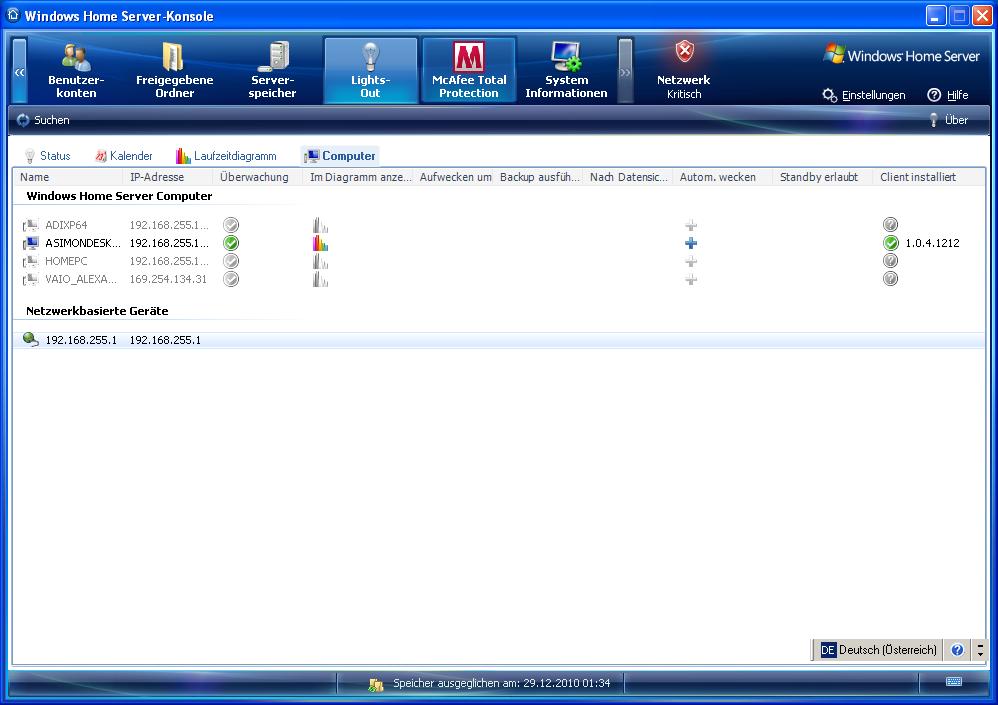Toggle auto wake plus for ADIXP64
This screenshot has width=998, height=705.
click(x=691, y=225)
